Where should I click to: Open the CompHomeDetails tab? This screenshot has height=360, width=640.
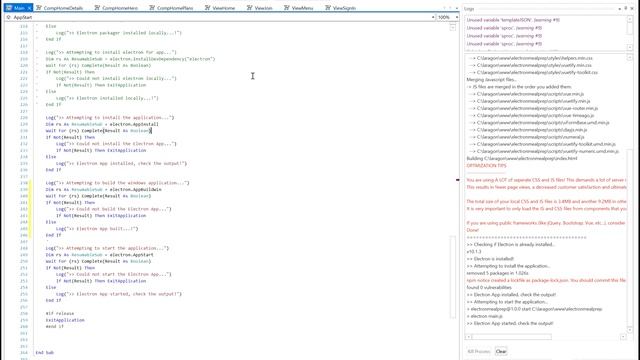click(60, 8)
